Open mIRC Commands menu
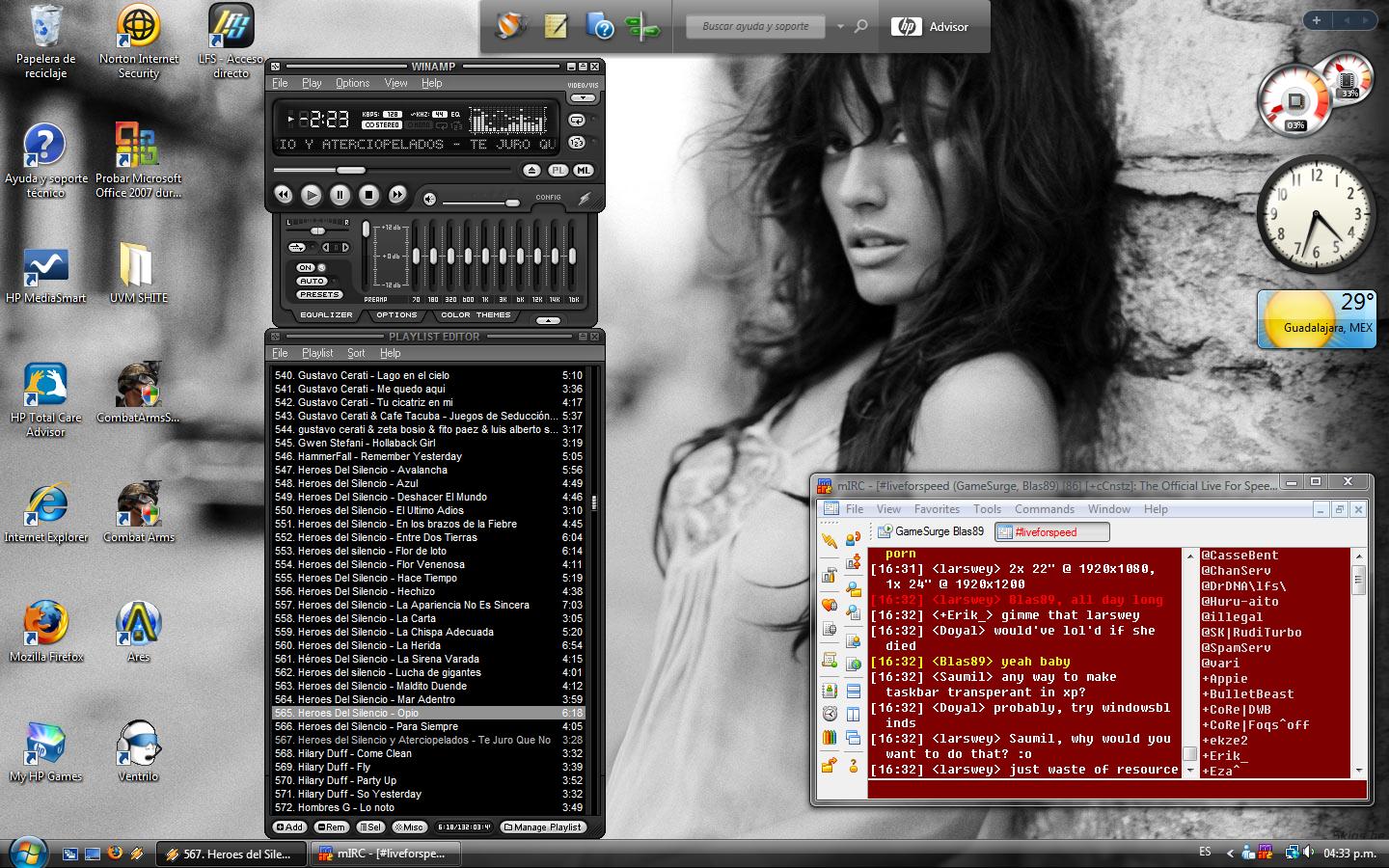 coord(1044,509)
